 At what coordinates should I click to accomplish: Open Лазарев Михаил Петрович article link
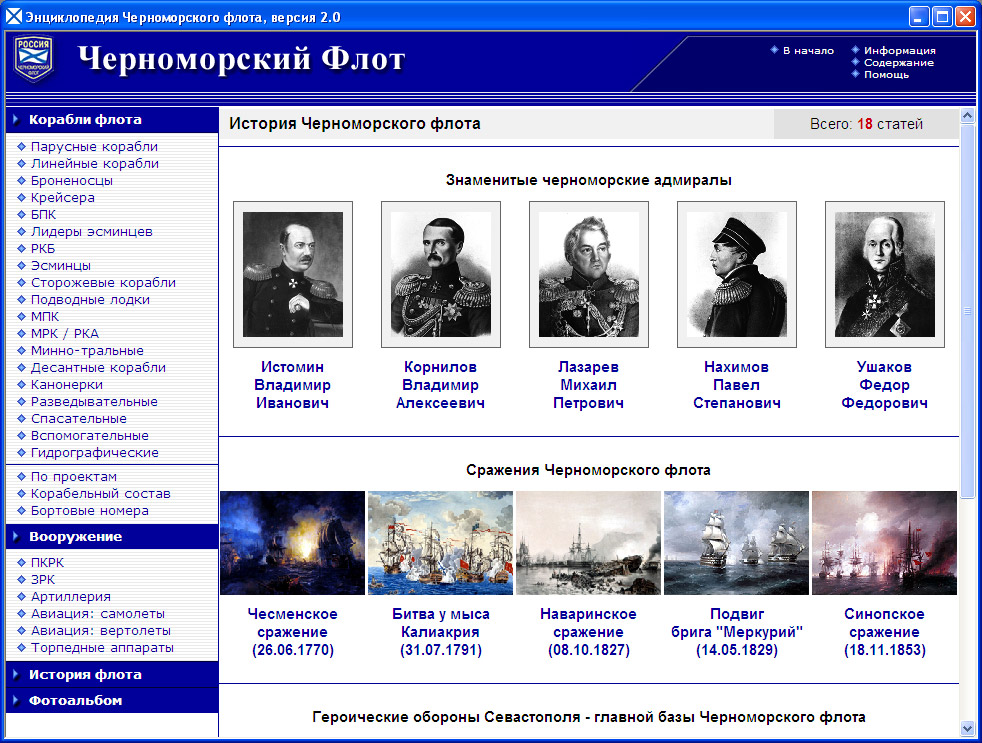tap(589, 385)
